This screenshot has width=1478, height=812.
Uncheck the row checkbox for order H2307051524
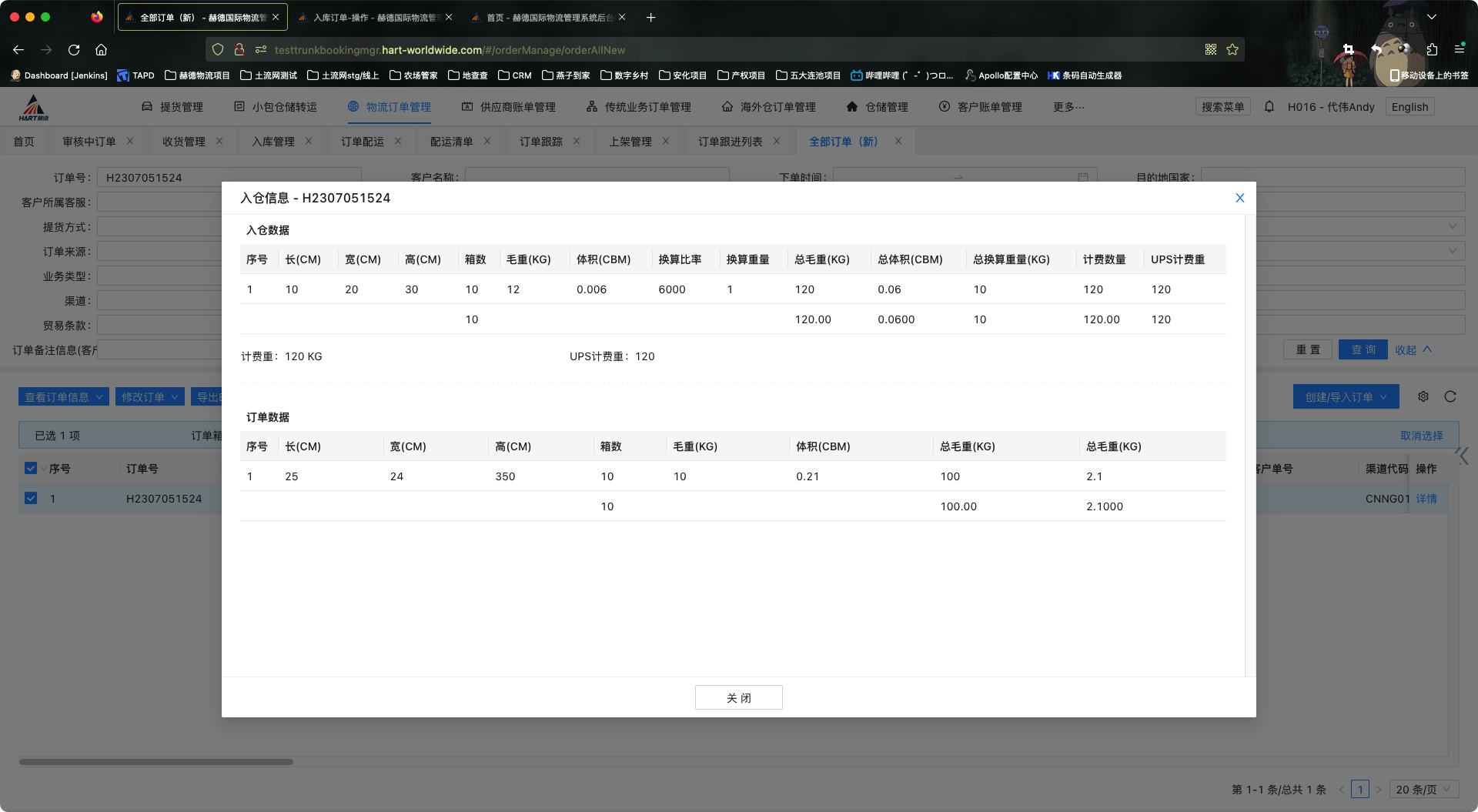click(31, 498)
